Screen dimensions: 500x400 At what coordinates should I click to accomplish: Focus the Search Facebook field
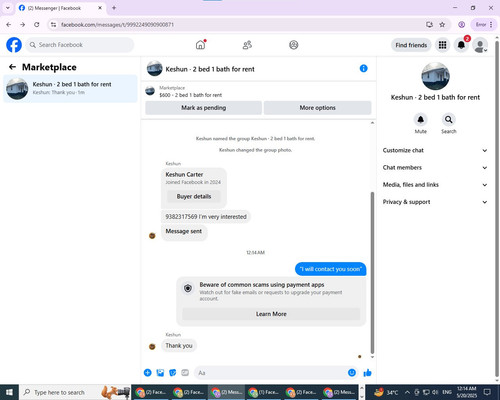coord(80,45)
